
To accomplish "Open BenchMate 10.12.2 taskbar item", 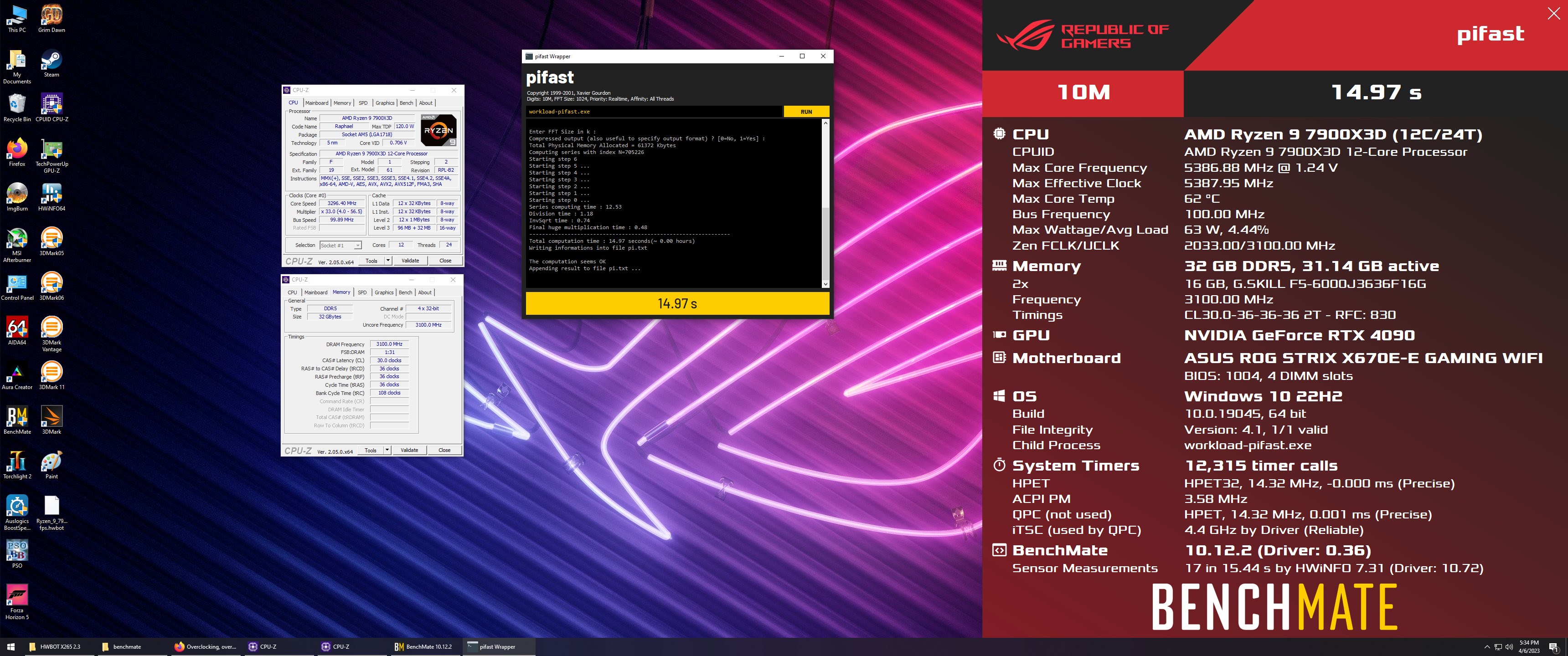I will pyautogui.click(x=424, y=647).
